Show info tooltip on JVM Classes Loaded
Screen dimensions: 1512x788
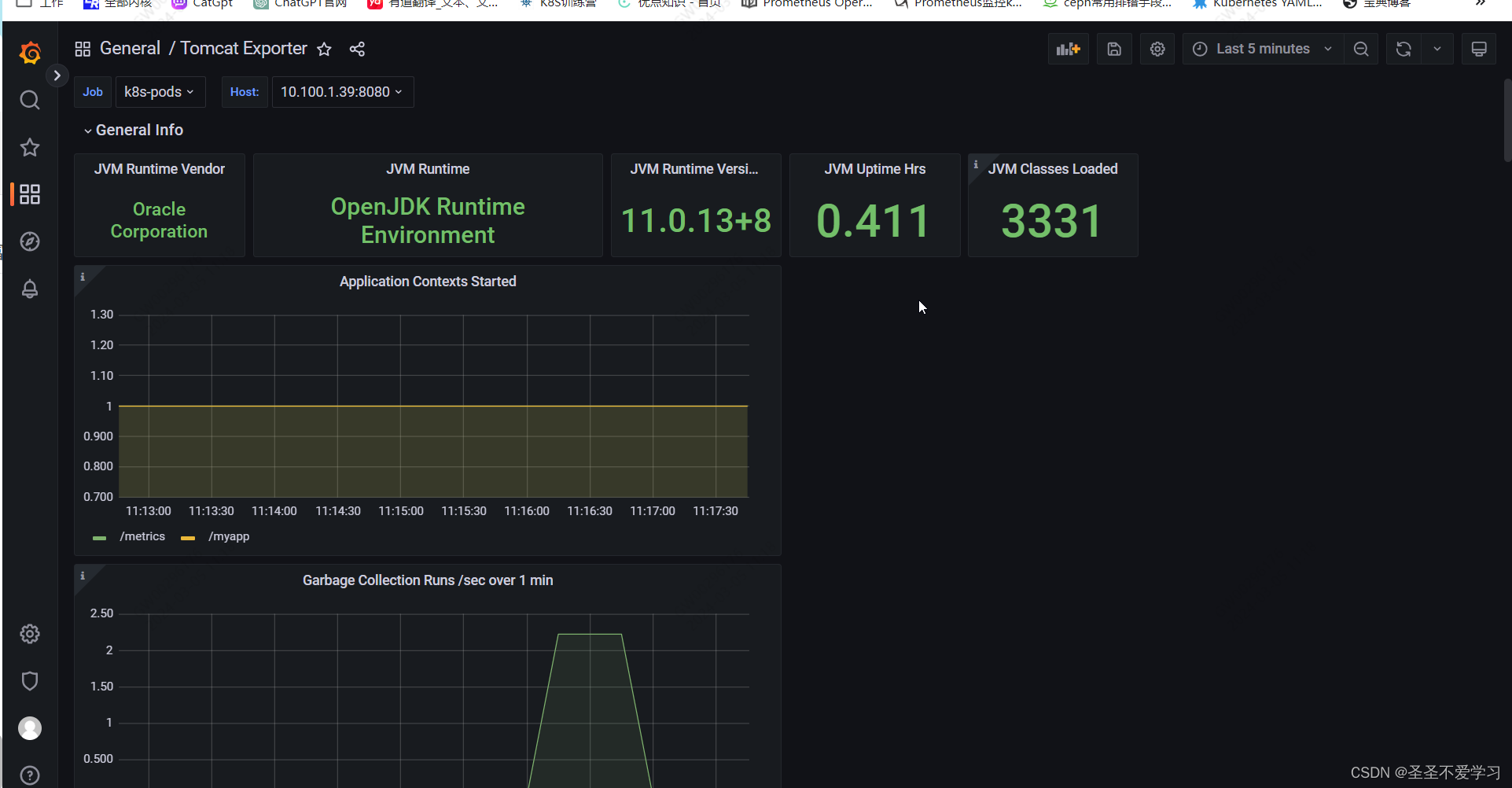[x=976, y=164]
